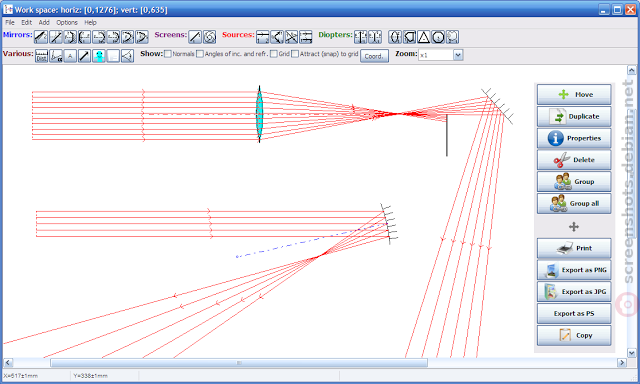
Task: Enable Attract (snap) to grid
Action: (295, 54)
